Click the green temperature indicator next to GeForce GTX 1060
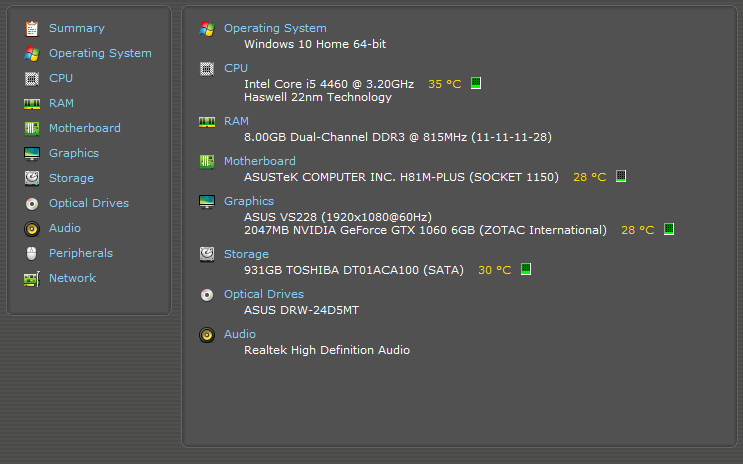The width and height of the screenshot is (743, 464). pos(669,229)
